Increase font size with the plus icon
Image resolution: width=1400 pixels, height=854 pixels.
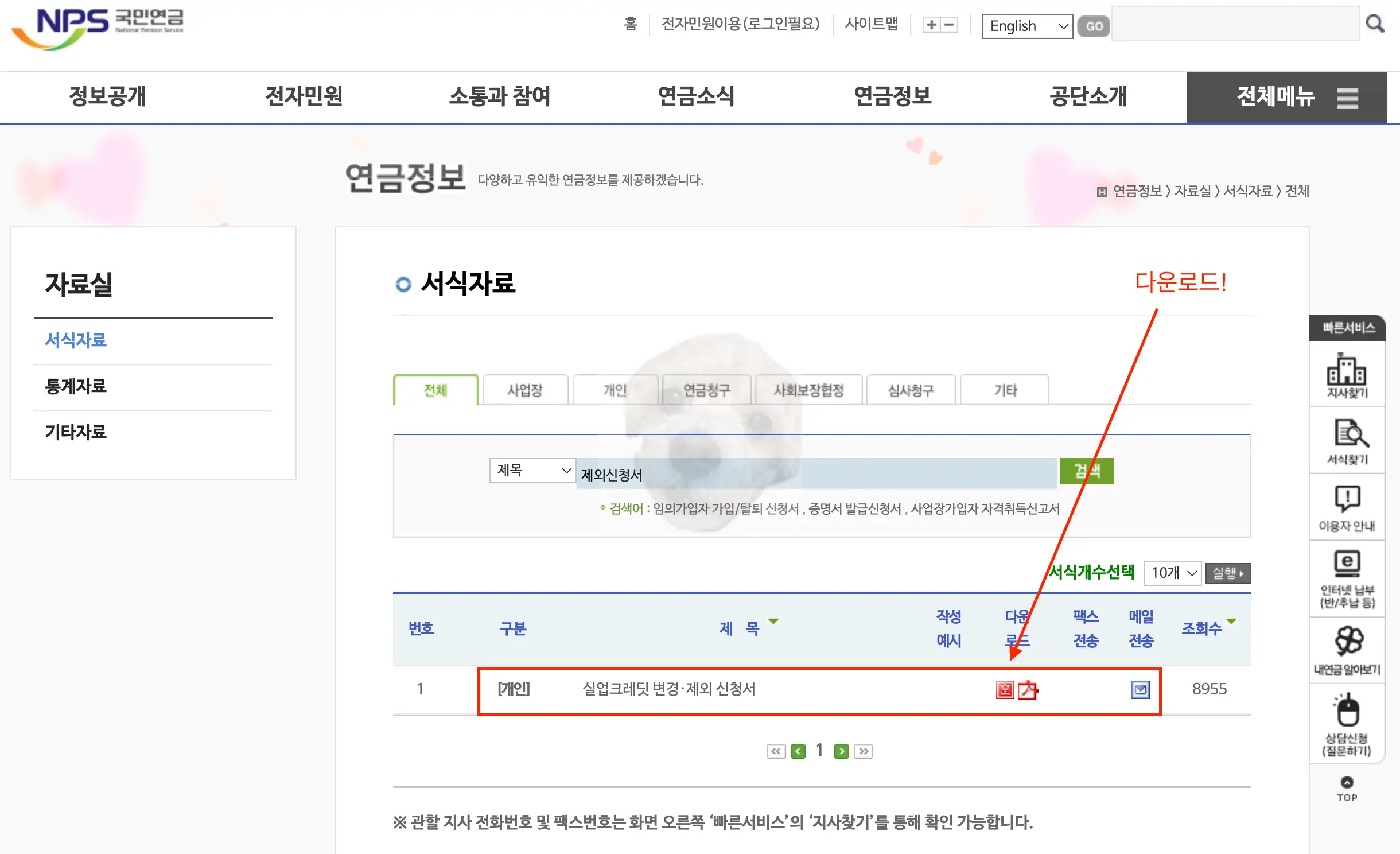[x=931, y=25]
